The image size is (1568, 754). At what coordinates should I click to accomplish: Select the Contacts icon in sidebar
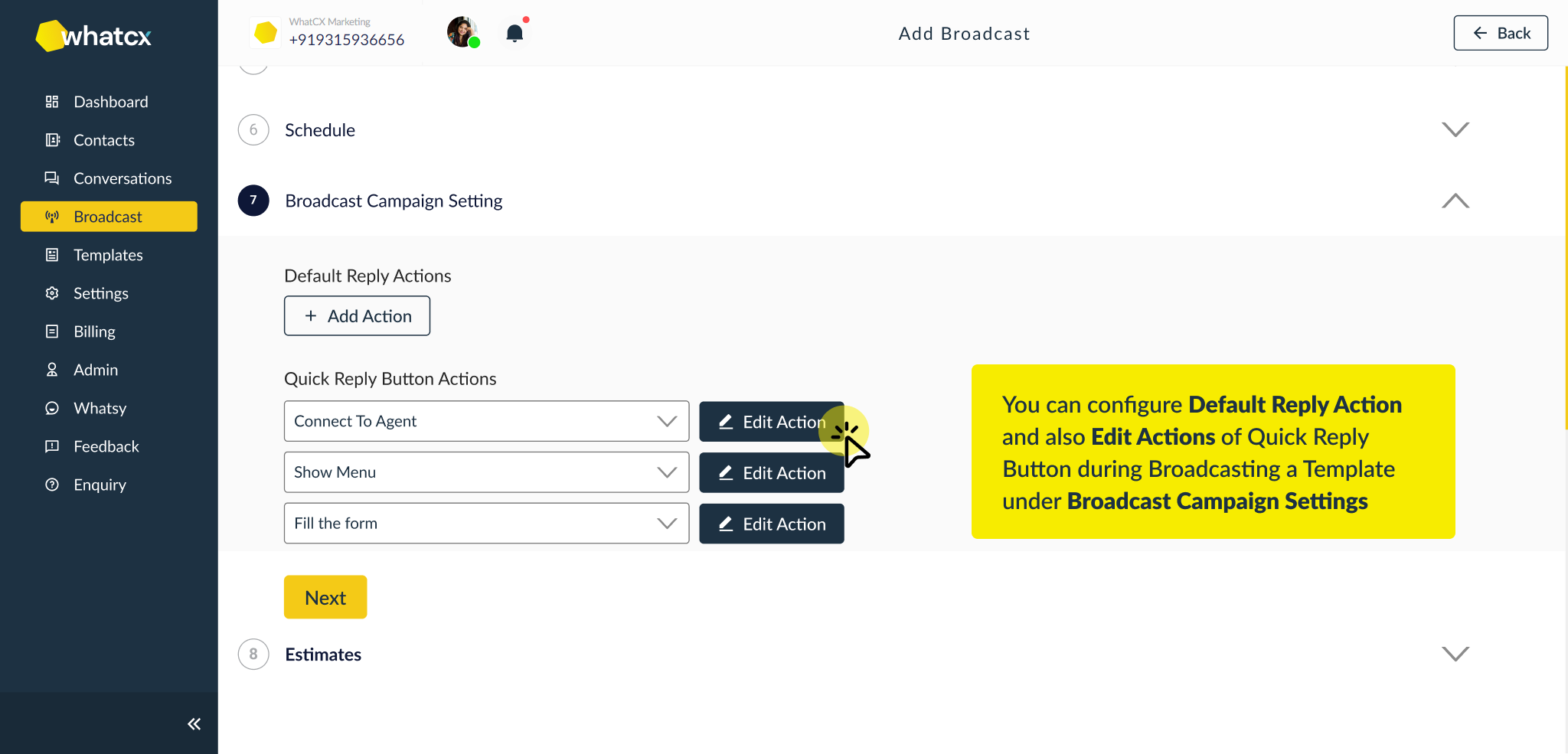click(x=52, y=139)
